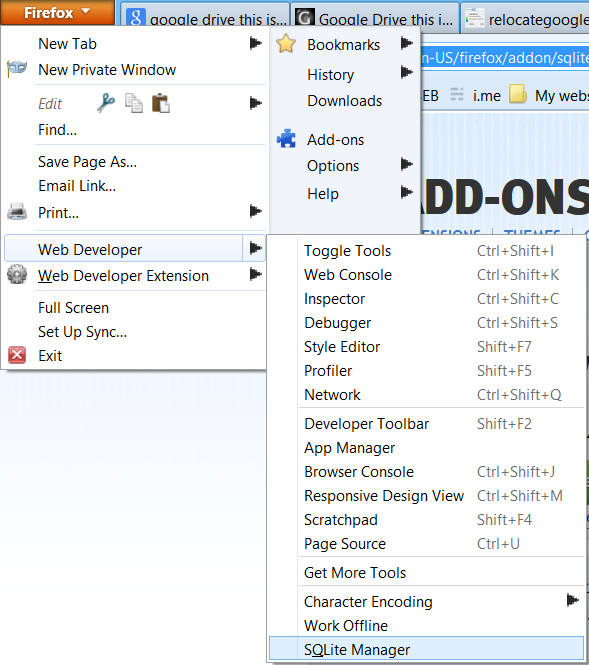589x665 pixels.
Task: Click the printer icon beside Print
Action: pyautogui.click(x=17, y=212)
